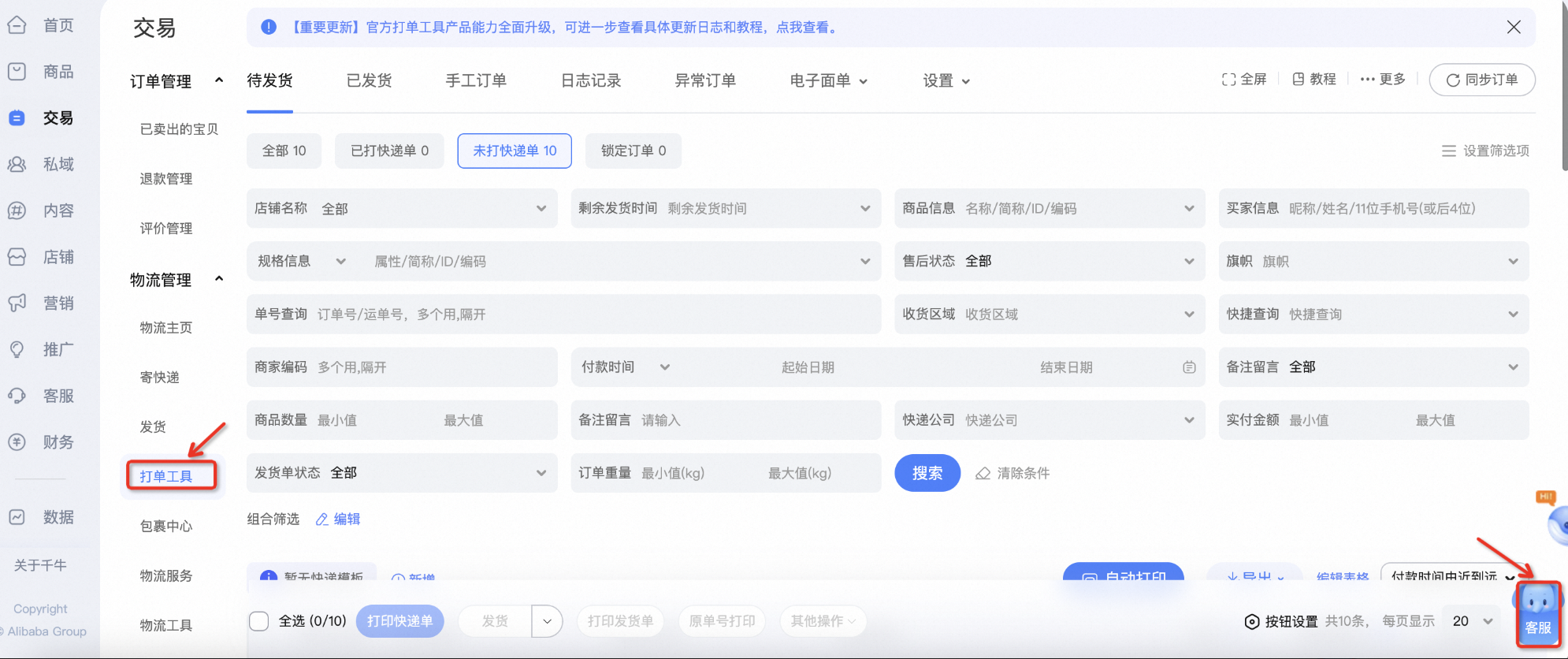Click the 单号查询 input field

pos(564,314)
